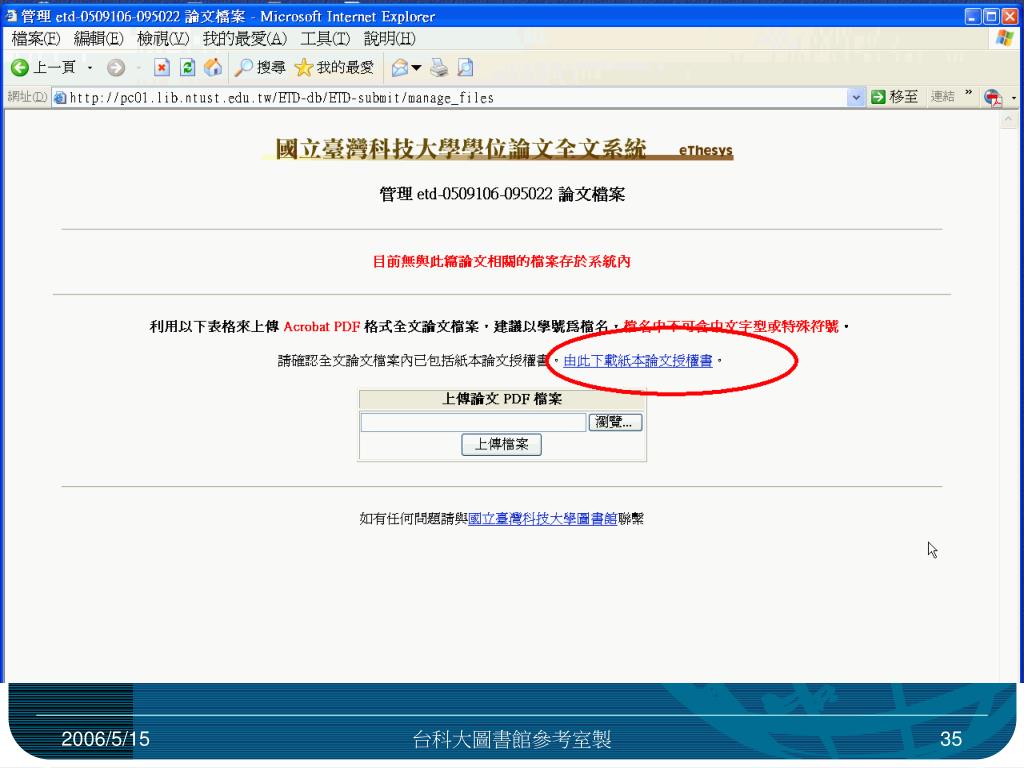This screenshot has width=1024, height=768.
Task: Open the 編輯(E) menu
Action: [x=99, y=39]
